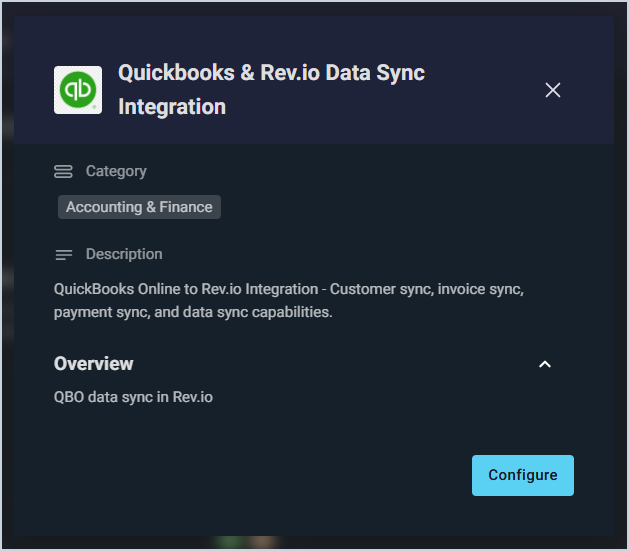629x551 pixels.
Task: Click the Description lines icon
Action: click(63, 255)
